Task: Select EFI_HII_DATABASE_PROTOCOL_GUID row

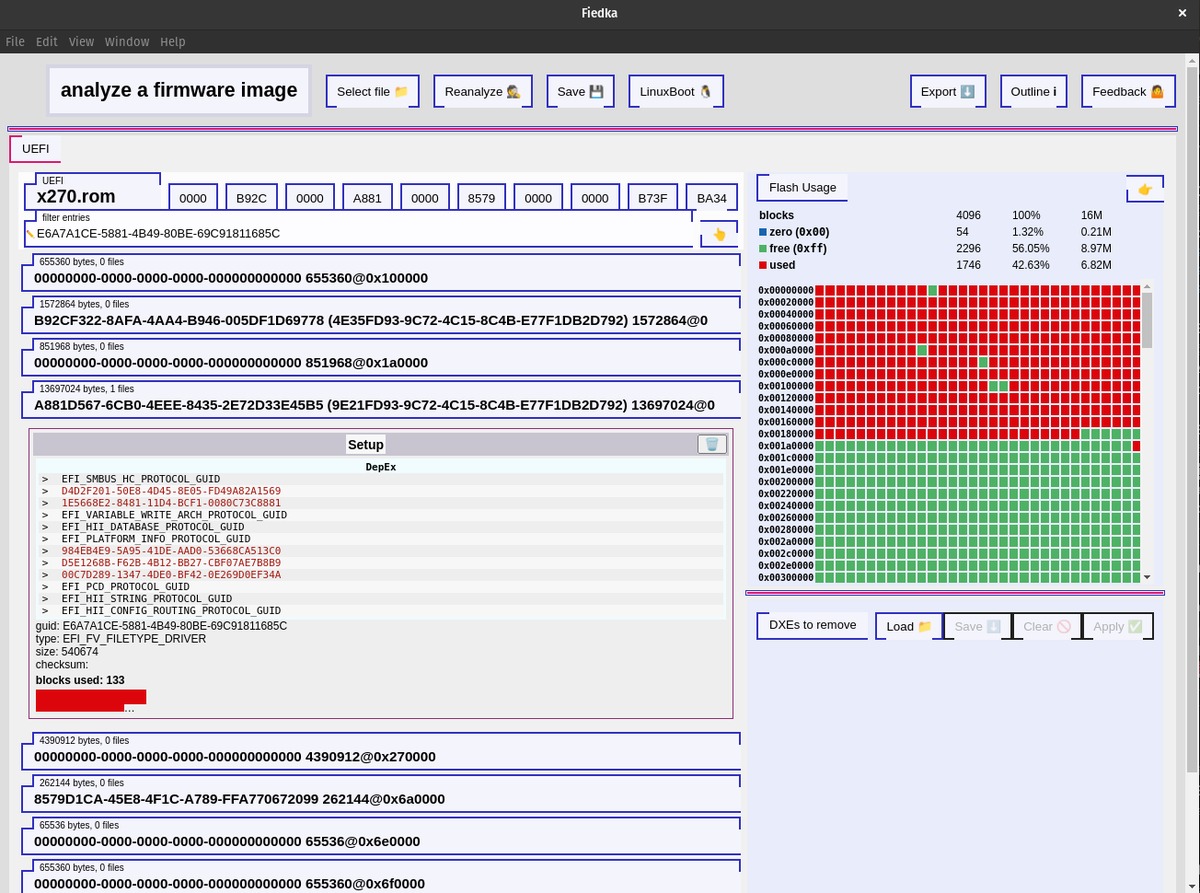Action: click(x=382, y=527)
